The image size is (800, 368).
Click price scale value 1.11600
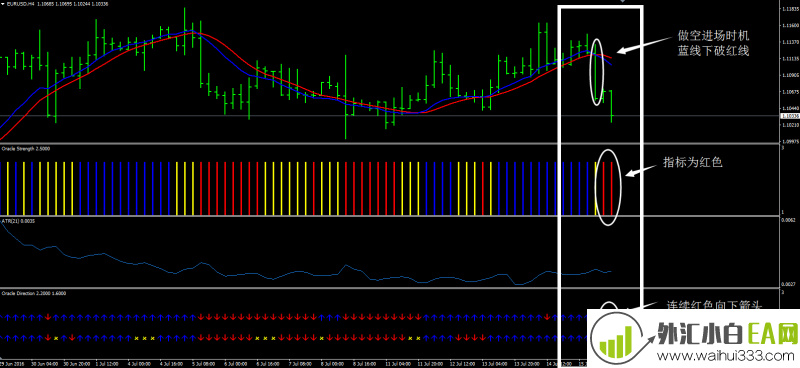tap(790, 26)
